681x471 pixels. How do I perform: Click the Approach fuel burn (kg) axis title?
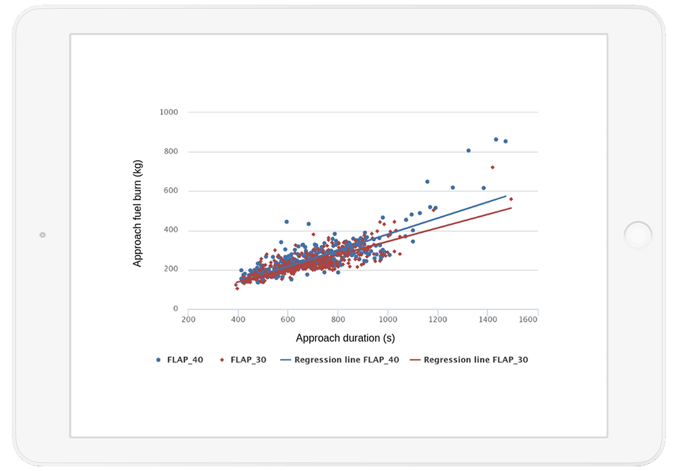point(137,213)
